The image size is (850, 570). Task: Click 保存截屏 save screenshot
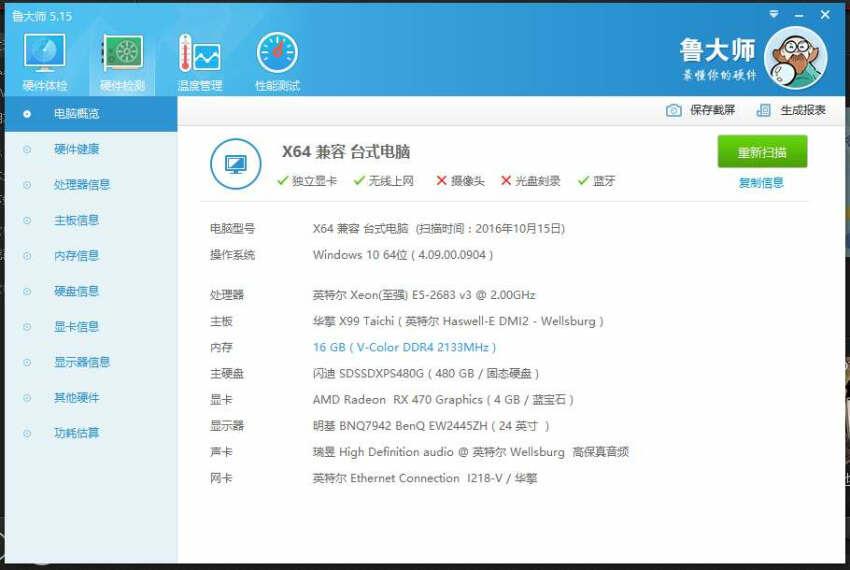click(x=712, y=111)
